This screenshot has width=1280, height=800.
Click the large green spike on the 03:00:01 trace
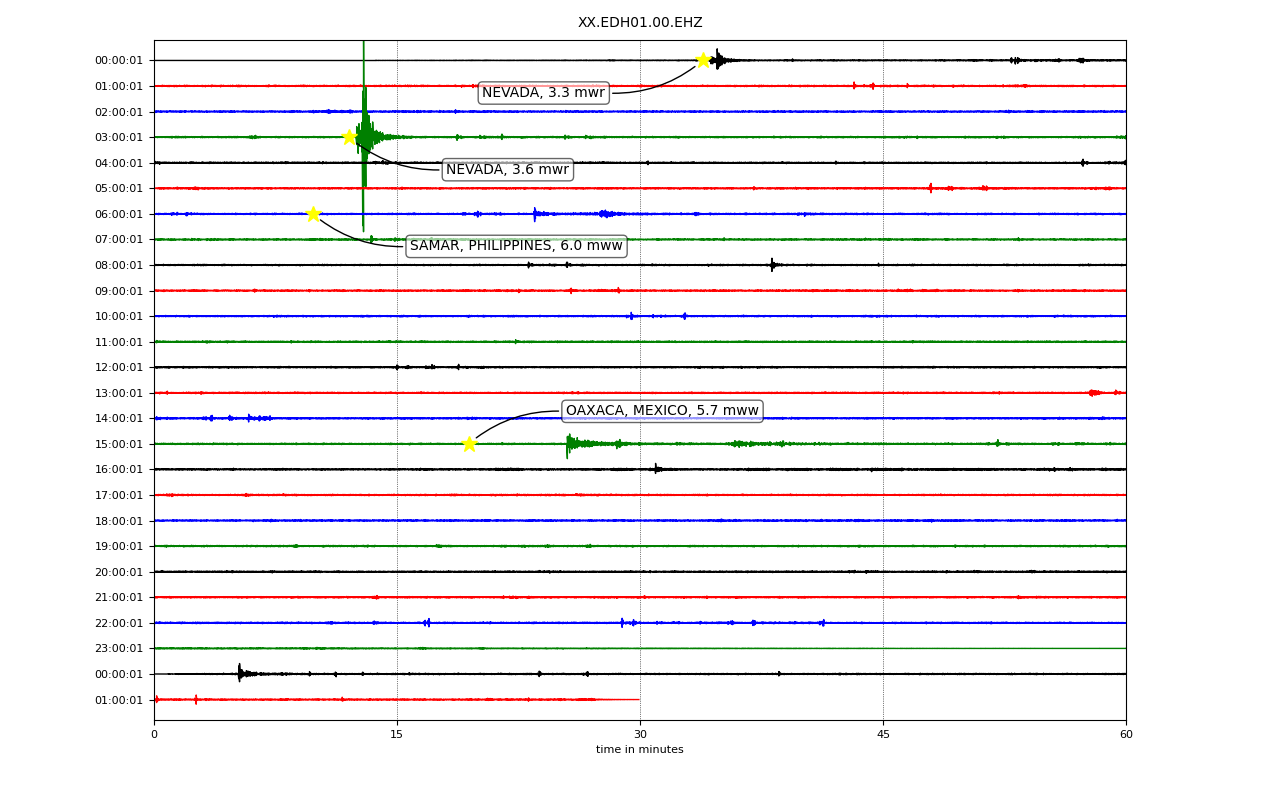364,137
